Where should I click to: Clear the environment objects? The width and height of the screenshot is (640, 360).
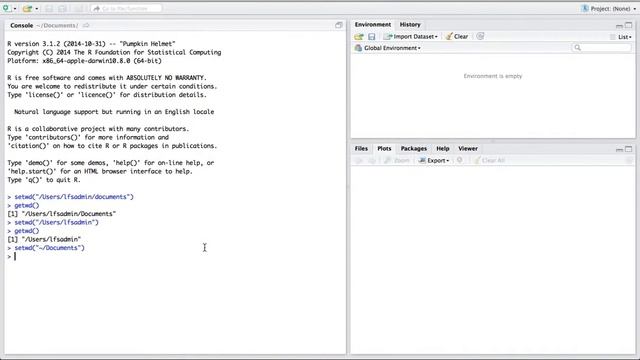point(457,37)
